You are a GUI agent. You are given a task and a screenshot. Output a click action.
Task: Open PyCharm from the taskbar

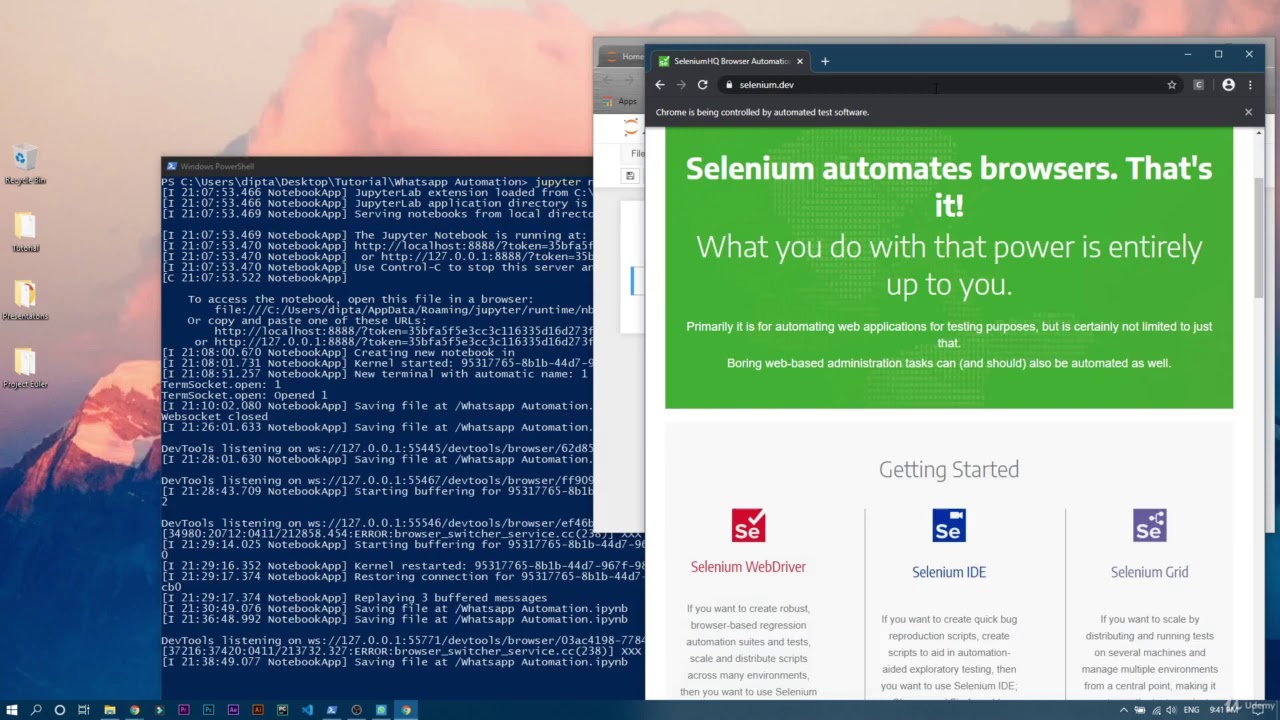click(x=283, y=710)
